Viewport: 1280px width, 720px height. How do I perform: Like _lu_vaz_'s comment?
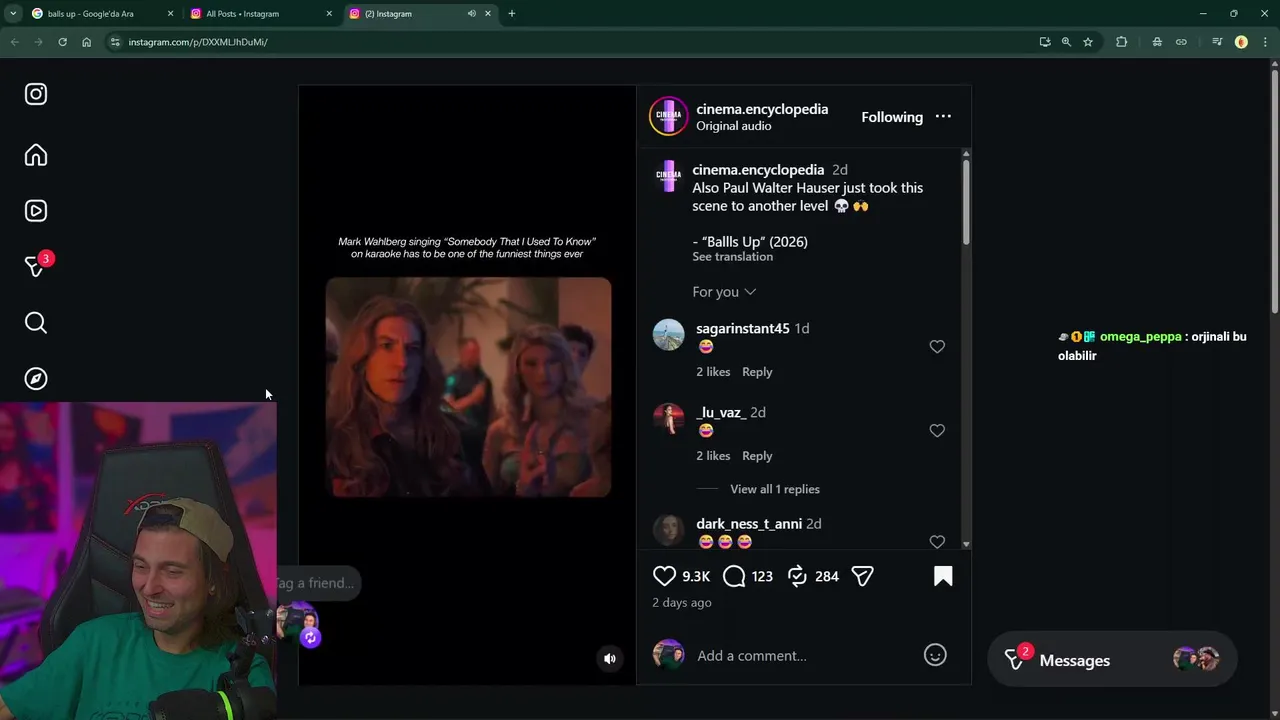point(937,430)
